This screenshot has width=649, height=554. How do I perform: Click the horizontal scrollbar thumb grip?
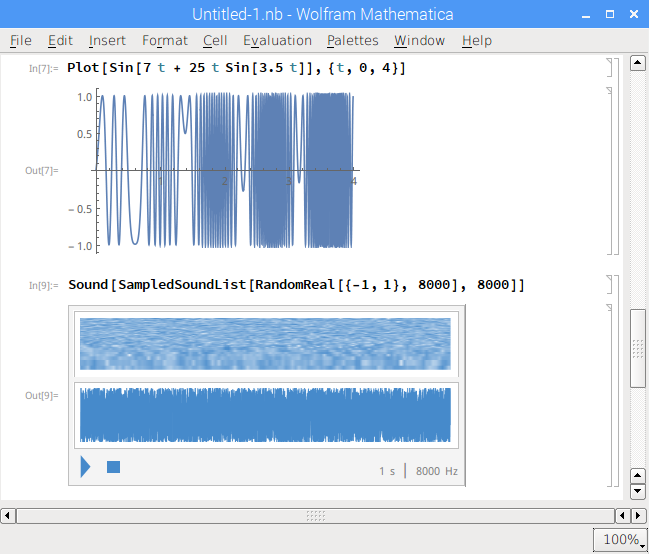[315, 516]
